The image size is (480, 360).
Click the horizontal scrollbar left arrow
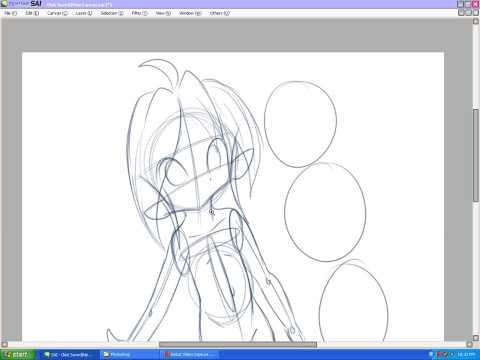coord(4,344)
